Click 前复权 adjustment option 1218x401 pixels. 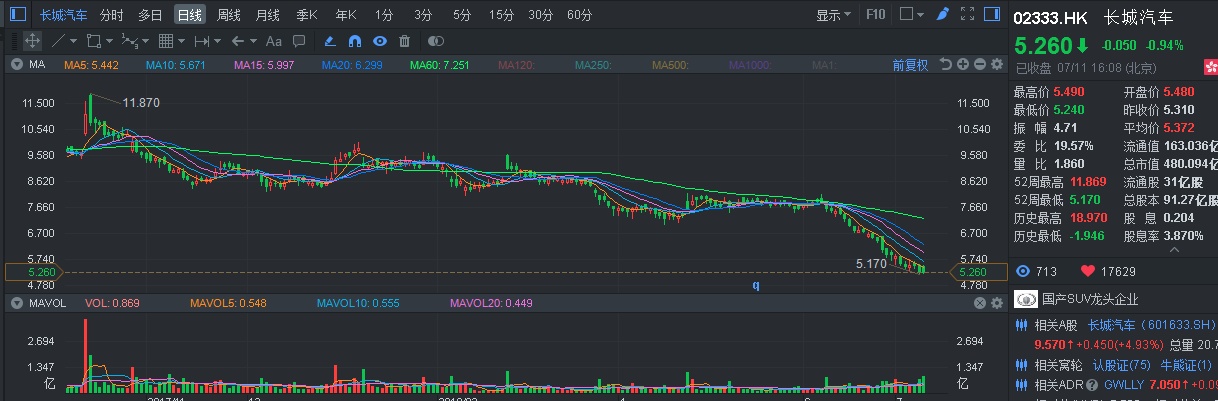point(910,64)
